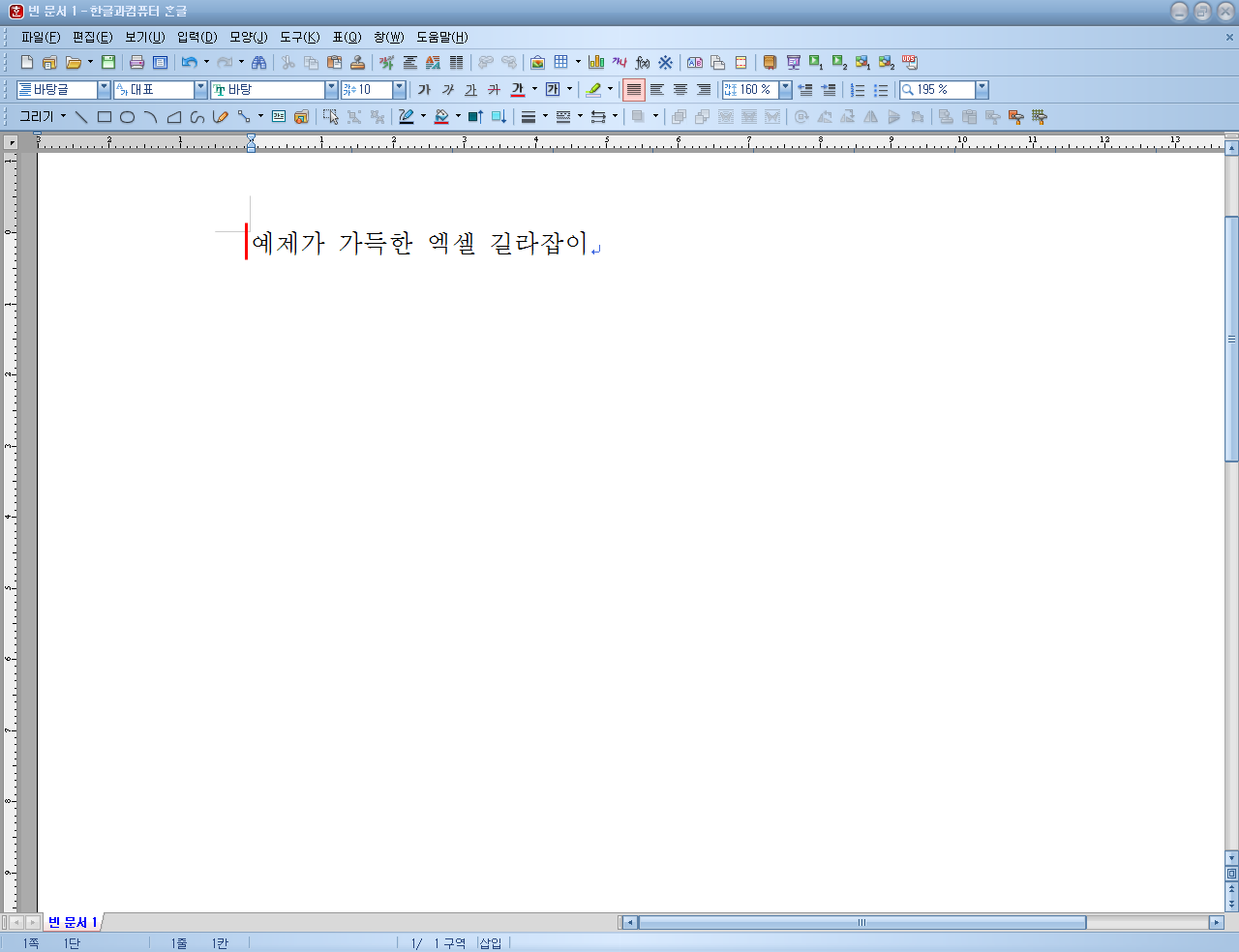Image resolution: width=1239 pixels, height=952 pixels.
Task: Click the font color red underline swatch
Action: point(518,89)
